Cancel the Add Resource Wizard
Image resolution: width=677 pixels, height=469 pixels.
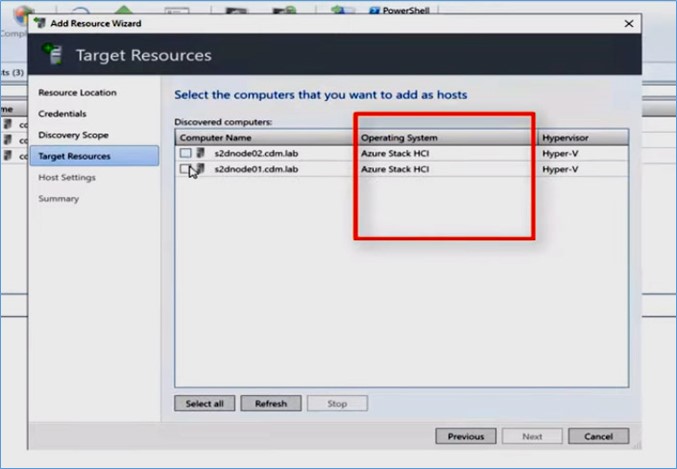pos(598,436)
